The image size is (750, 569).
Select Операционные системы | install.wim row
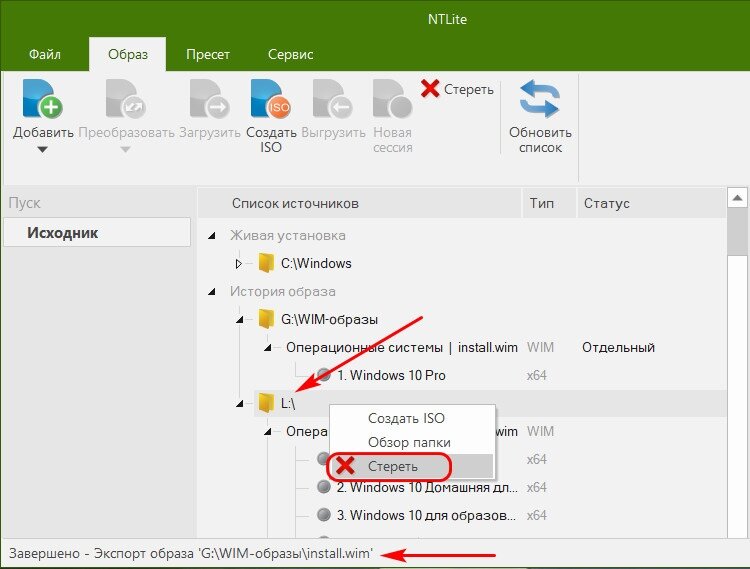[401, 348]
